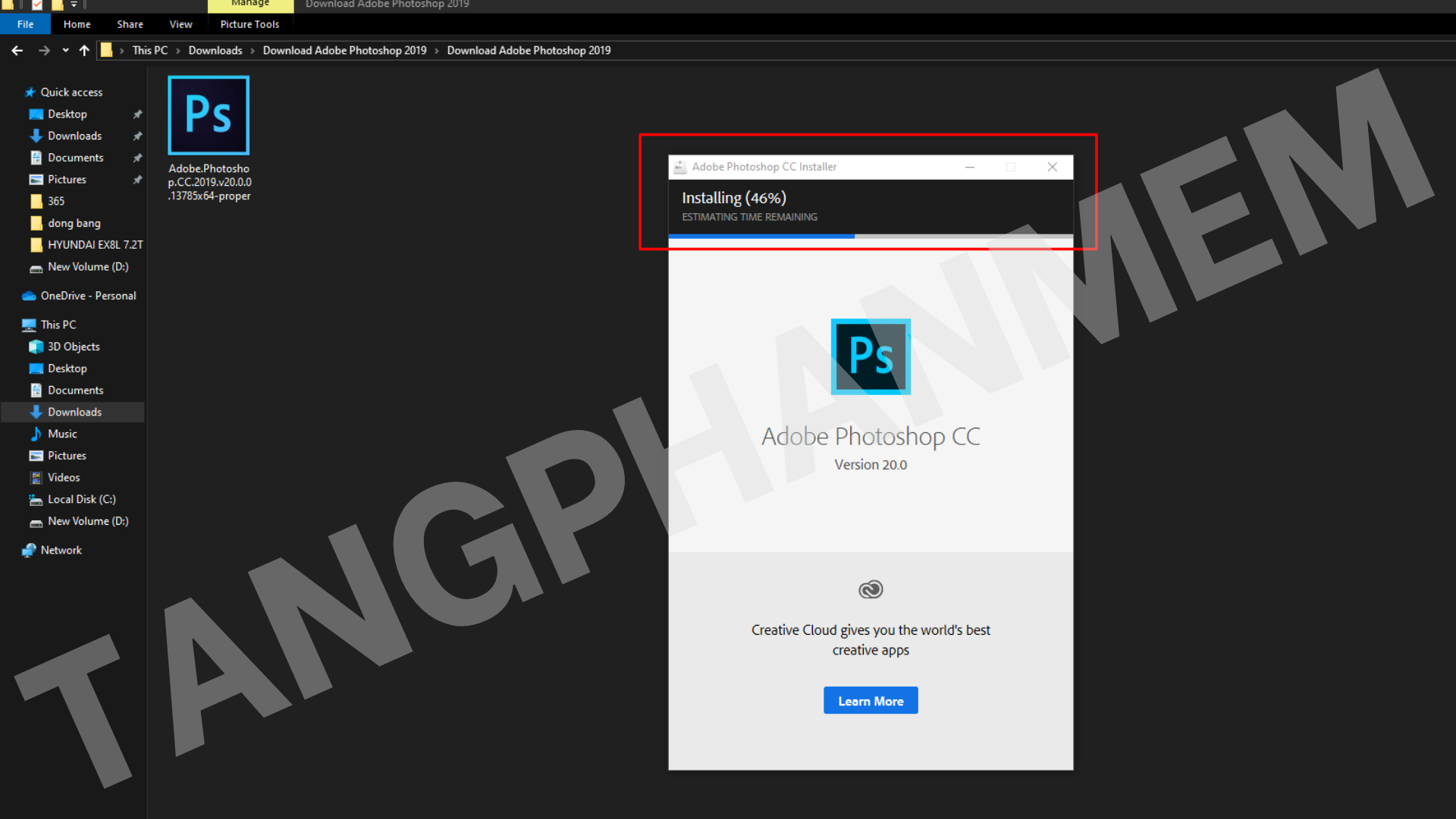
Task: Click the pin icon next to Pictures
Action: point(137,180)
